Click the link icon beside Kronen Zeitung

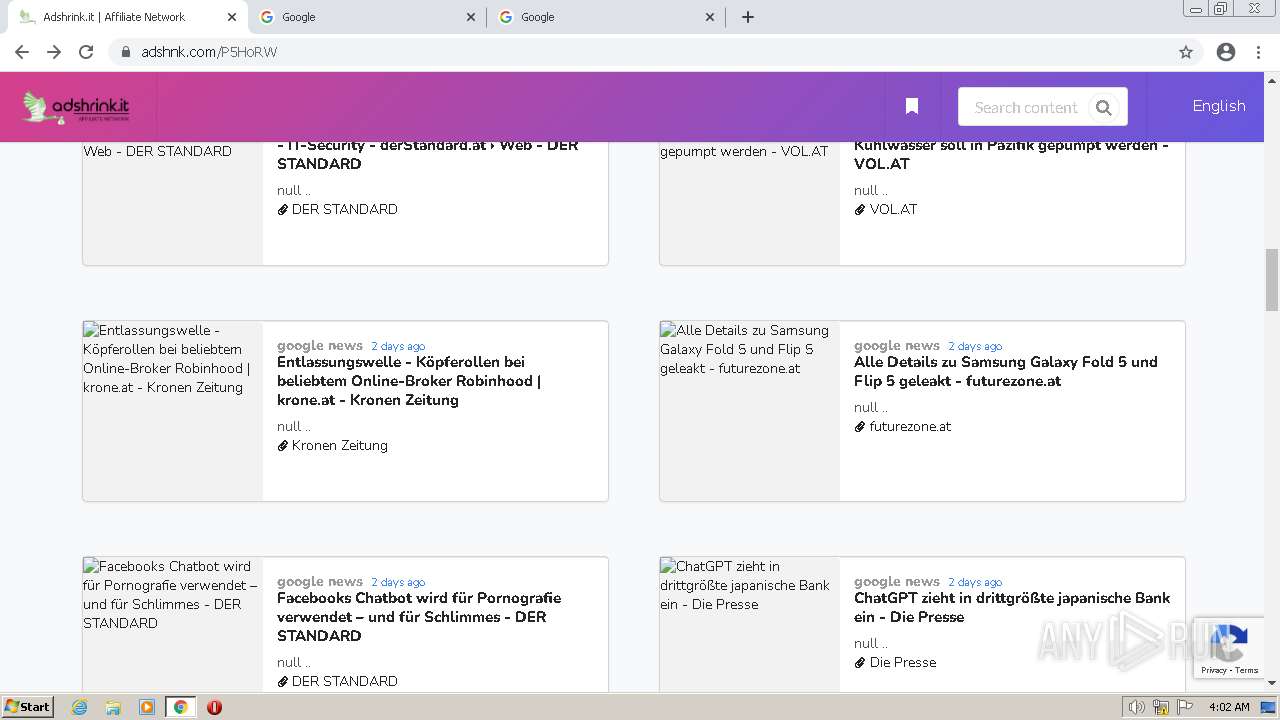(283, 446)
